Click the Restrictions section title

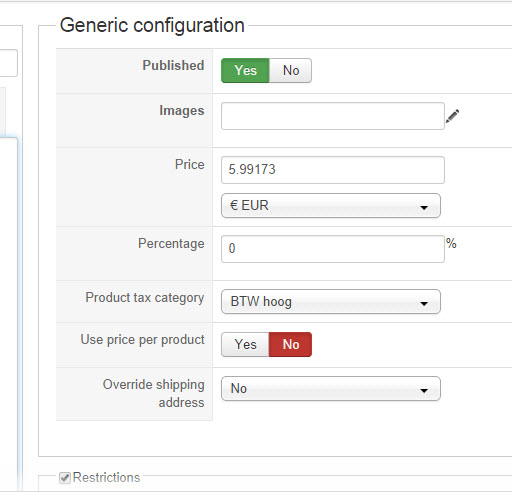click(x=106, y=477)
